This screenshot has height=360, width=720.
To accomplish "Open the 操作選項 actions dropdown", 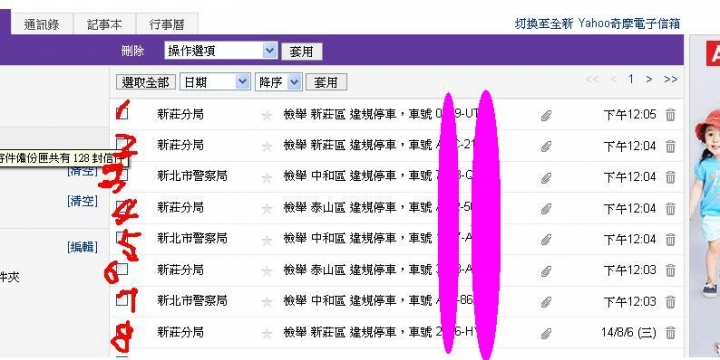I will click(221, 51).
